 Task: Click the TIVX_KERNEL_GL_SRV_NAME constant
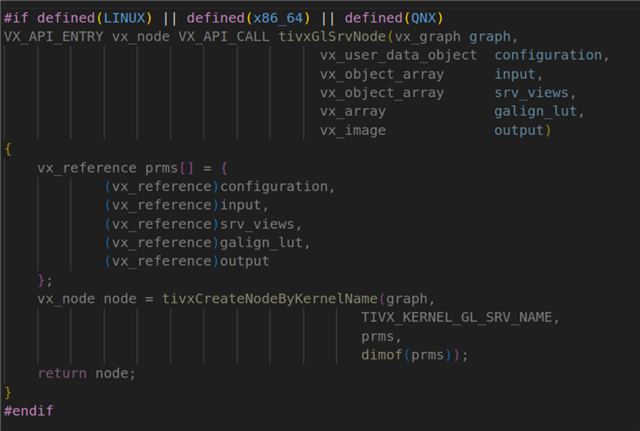click(457, 317)
